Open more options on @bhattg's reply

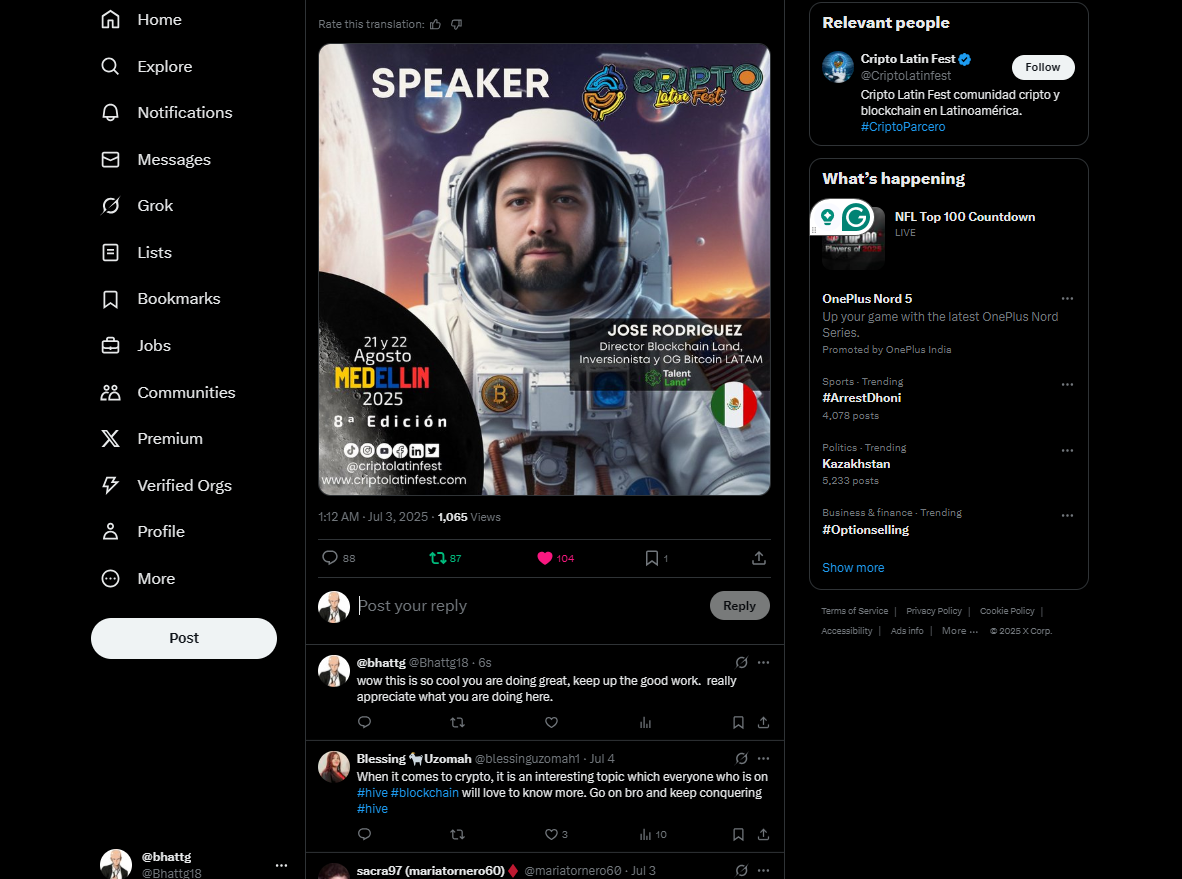[764, 663]
